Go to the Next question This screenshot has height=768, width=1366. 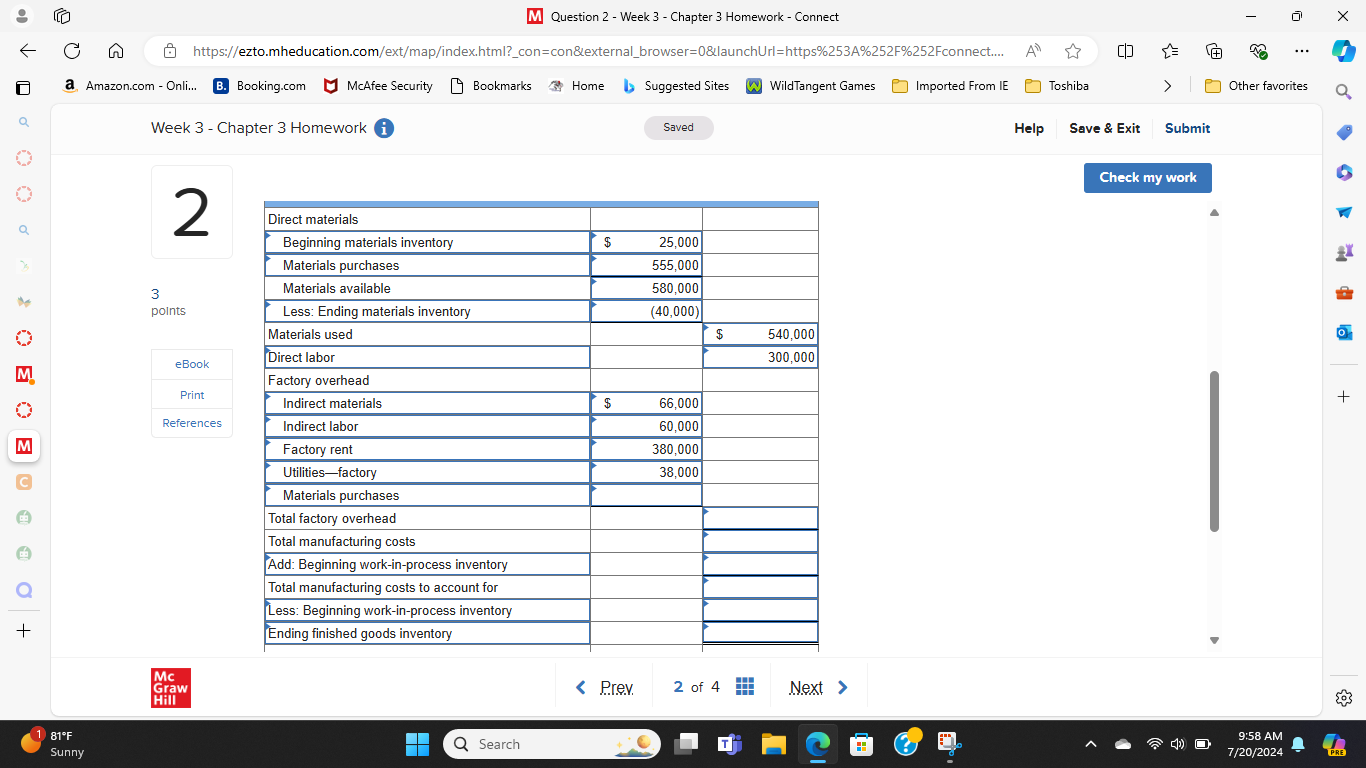click(818, 687)
